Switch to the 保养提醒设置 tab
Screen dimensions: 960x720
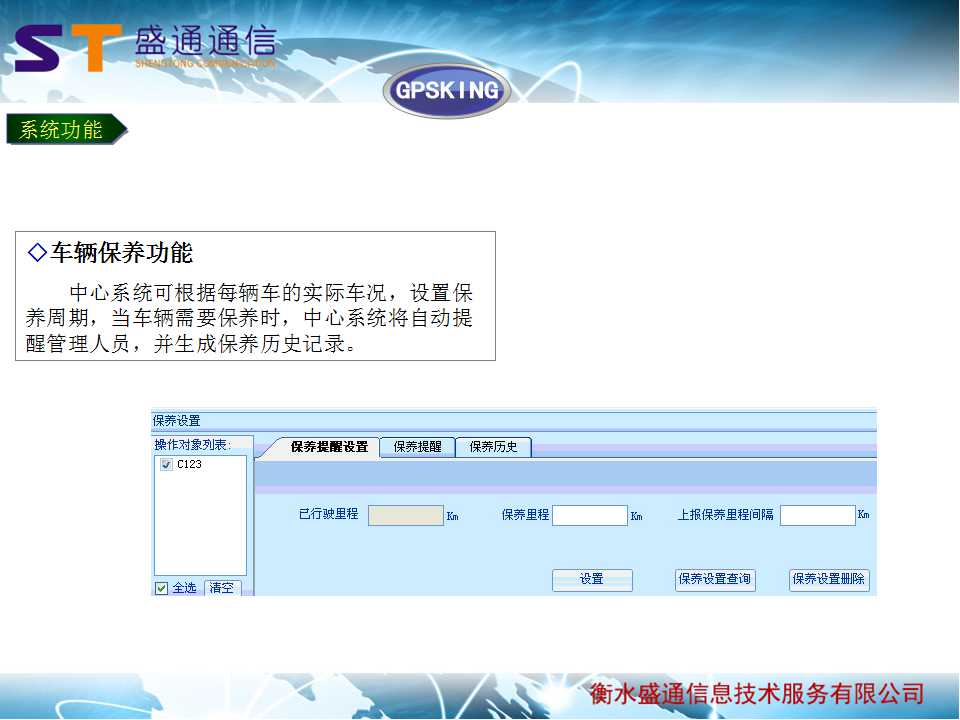coord(329,447)
